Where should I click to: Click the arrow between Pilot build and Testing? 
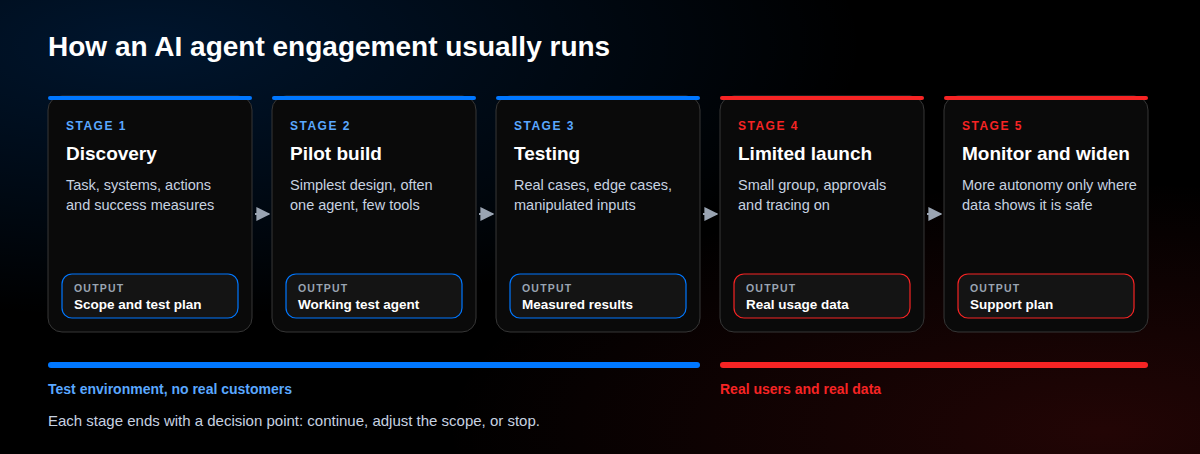[486, 214]
